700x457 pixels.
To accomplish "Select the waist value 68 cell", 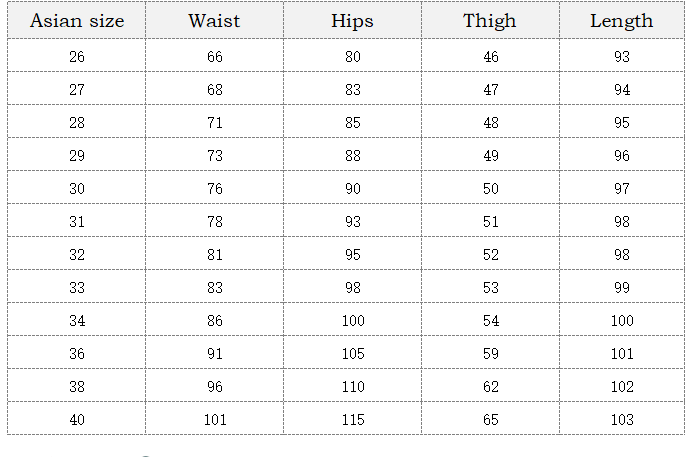I will (x=214, y=90).
